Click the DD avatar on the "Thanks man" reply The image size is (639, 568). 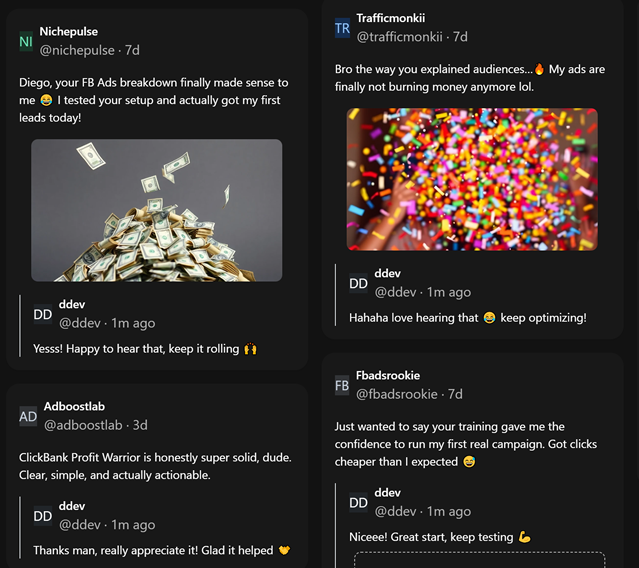(x=43, y=516)
